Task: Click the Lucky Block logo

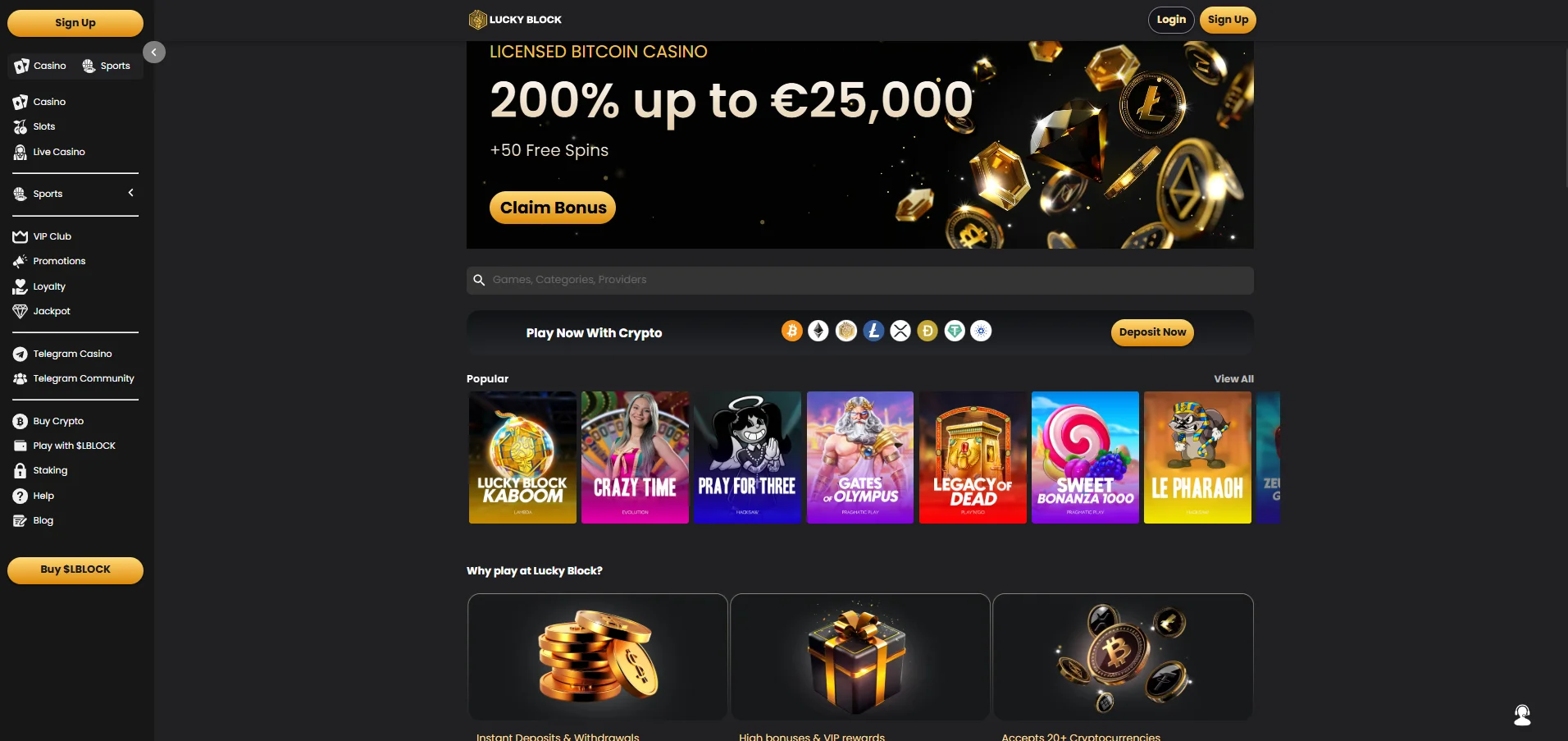Action: click(x=515, y=20)
